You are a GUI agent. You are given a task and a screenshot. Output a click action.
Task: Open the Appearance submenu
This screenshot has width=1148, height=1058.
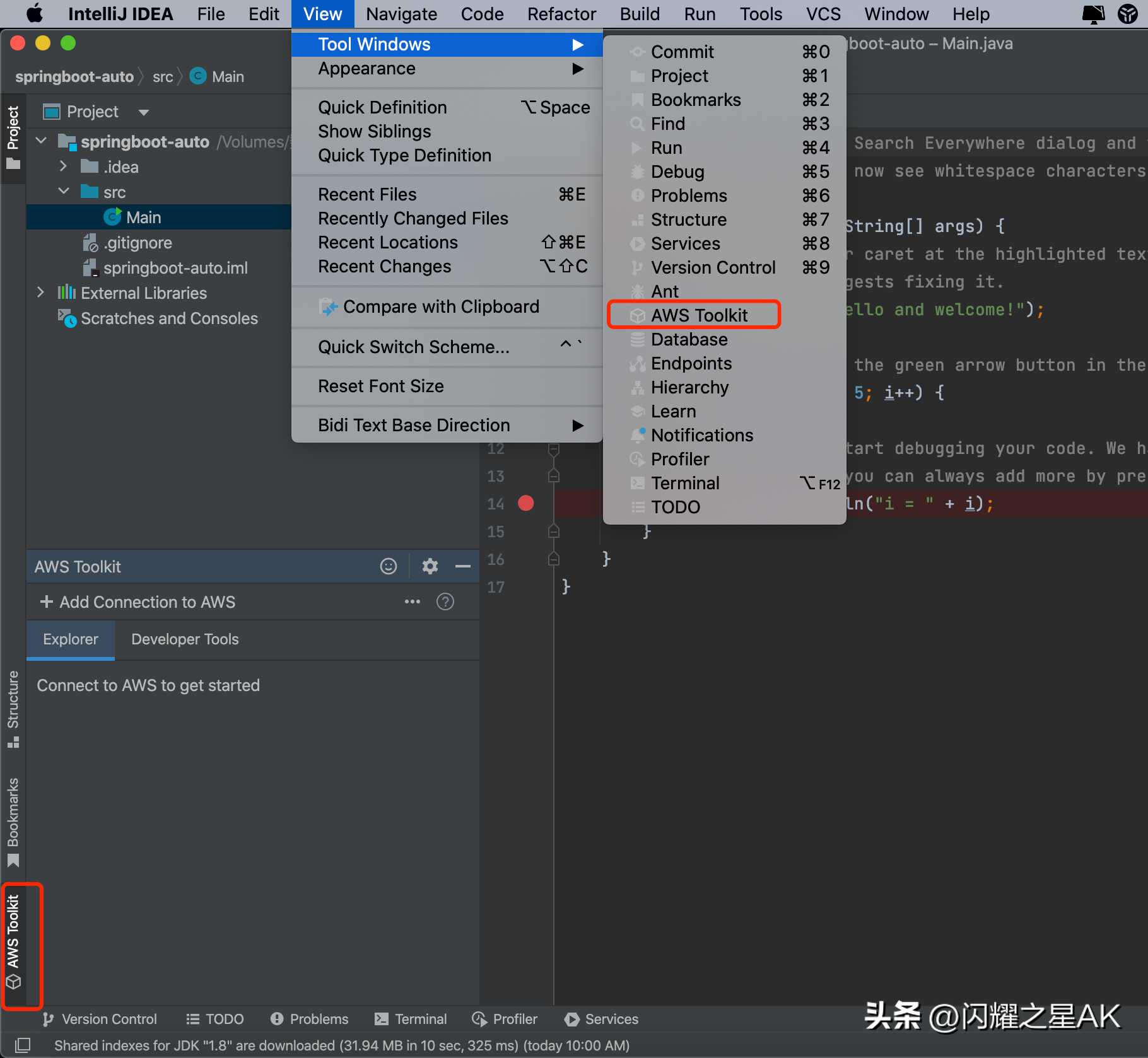pyautogui.click(x=447, y=68)
